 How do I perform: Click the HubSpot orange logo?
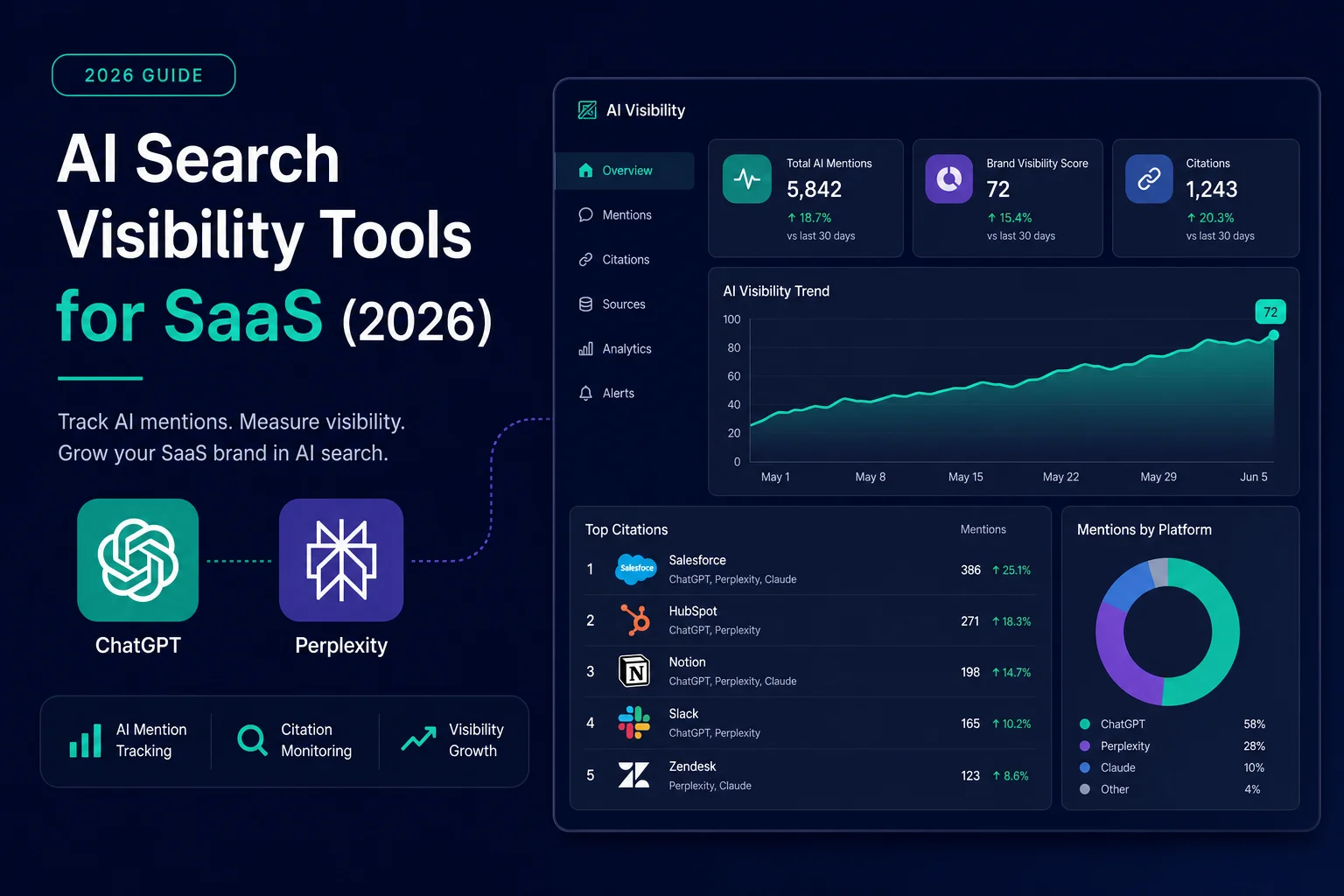click(x=635, y=619)
